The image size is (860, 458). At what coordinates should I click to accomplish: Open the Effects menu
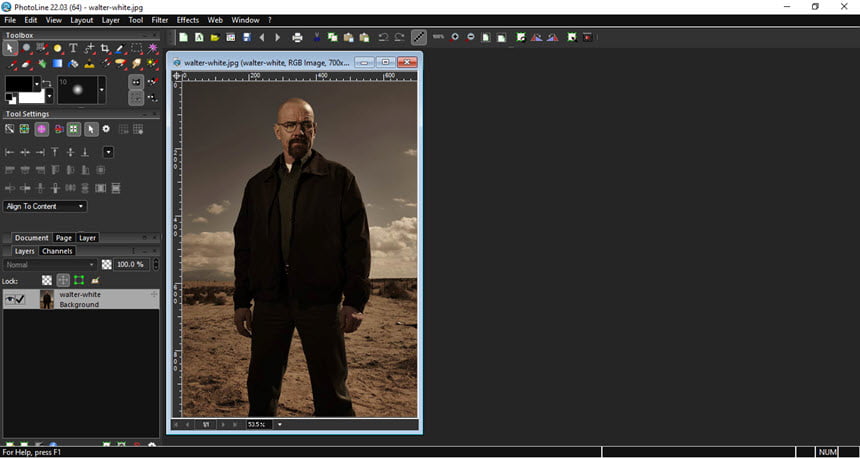pyautogui.click(x=188, y=20)
